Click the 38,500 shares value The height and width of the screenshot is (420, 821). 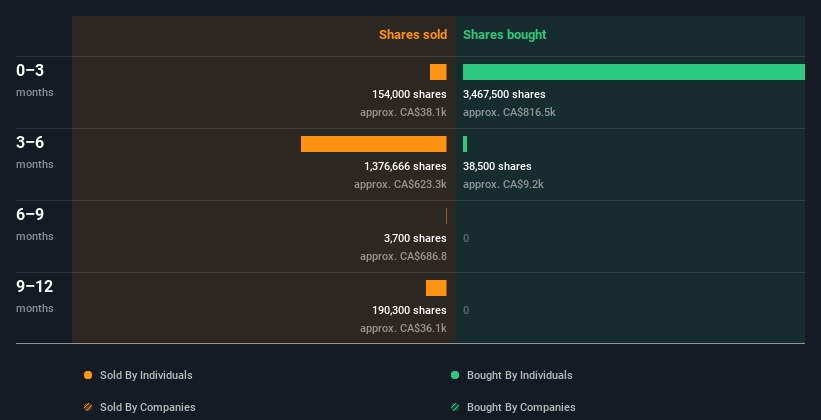coord(497,166)
